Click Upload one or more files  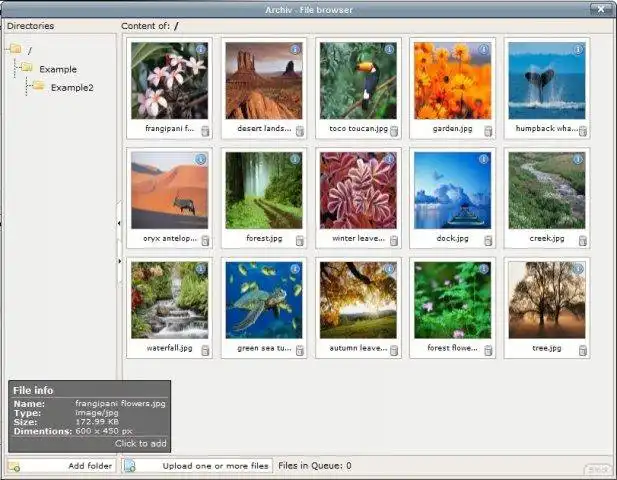197,466
